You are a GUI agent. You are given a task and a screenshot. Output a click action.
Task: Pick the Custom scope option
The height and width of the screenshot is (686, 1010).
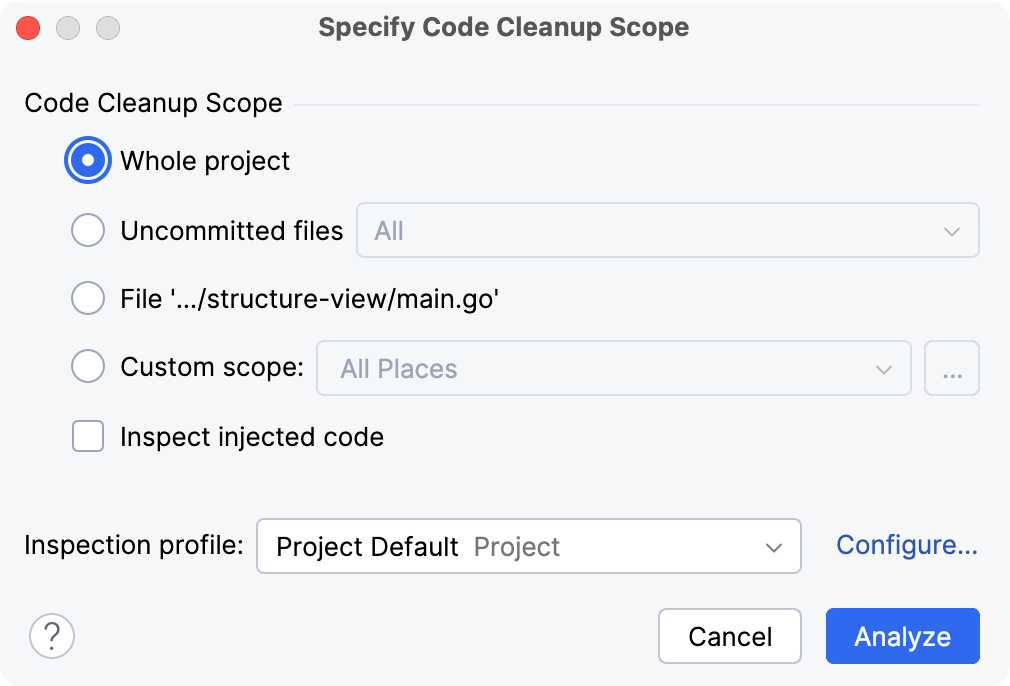pos(87,366)
